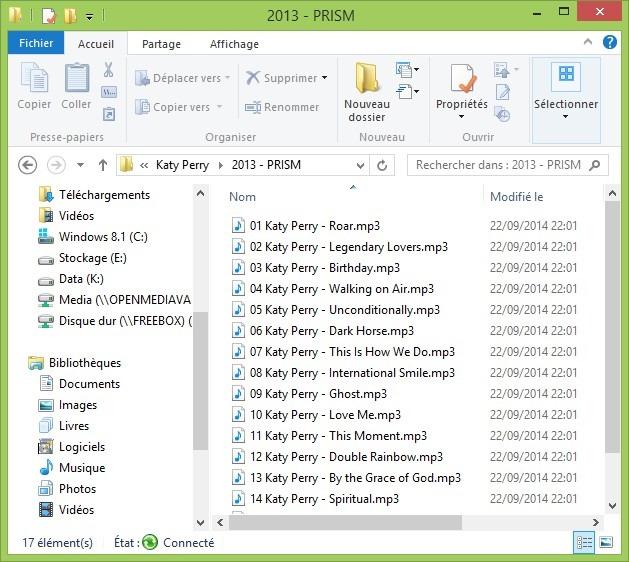Open the Documents library

tap(80, 384)
